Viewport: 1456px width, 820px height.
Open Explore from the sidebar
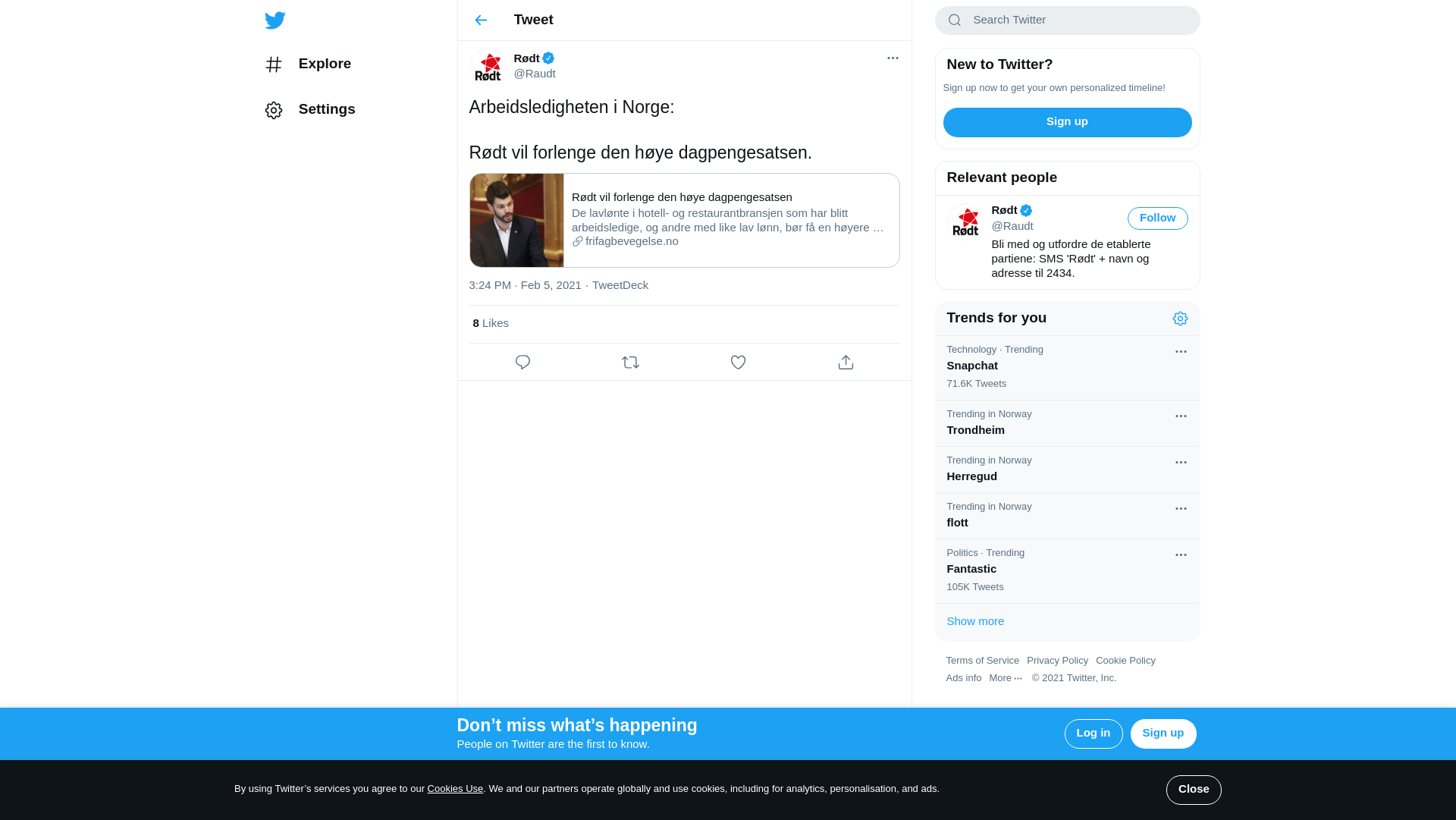coord(308,64)
